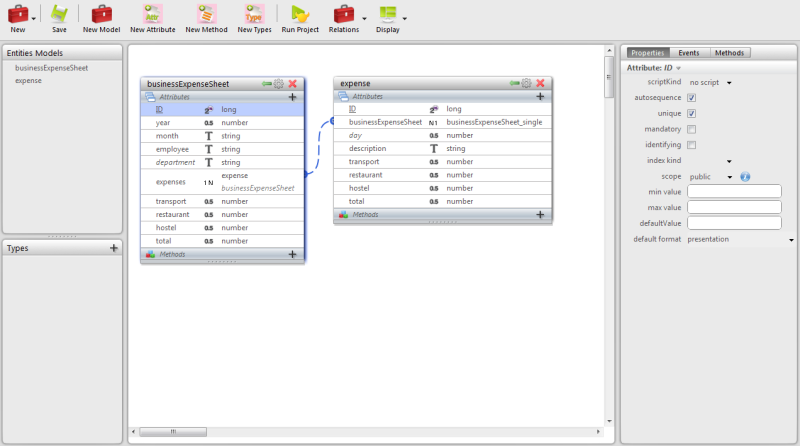Select businessExpenseSheet in Entities Models list
The width and height of the screenshot is (800, 446).
[x=51, y=67]
